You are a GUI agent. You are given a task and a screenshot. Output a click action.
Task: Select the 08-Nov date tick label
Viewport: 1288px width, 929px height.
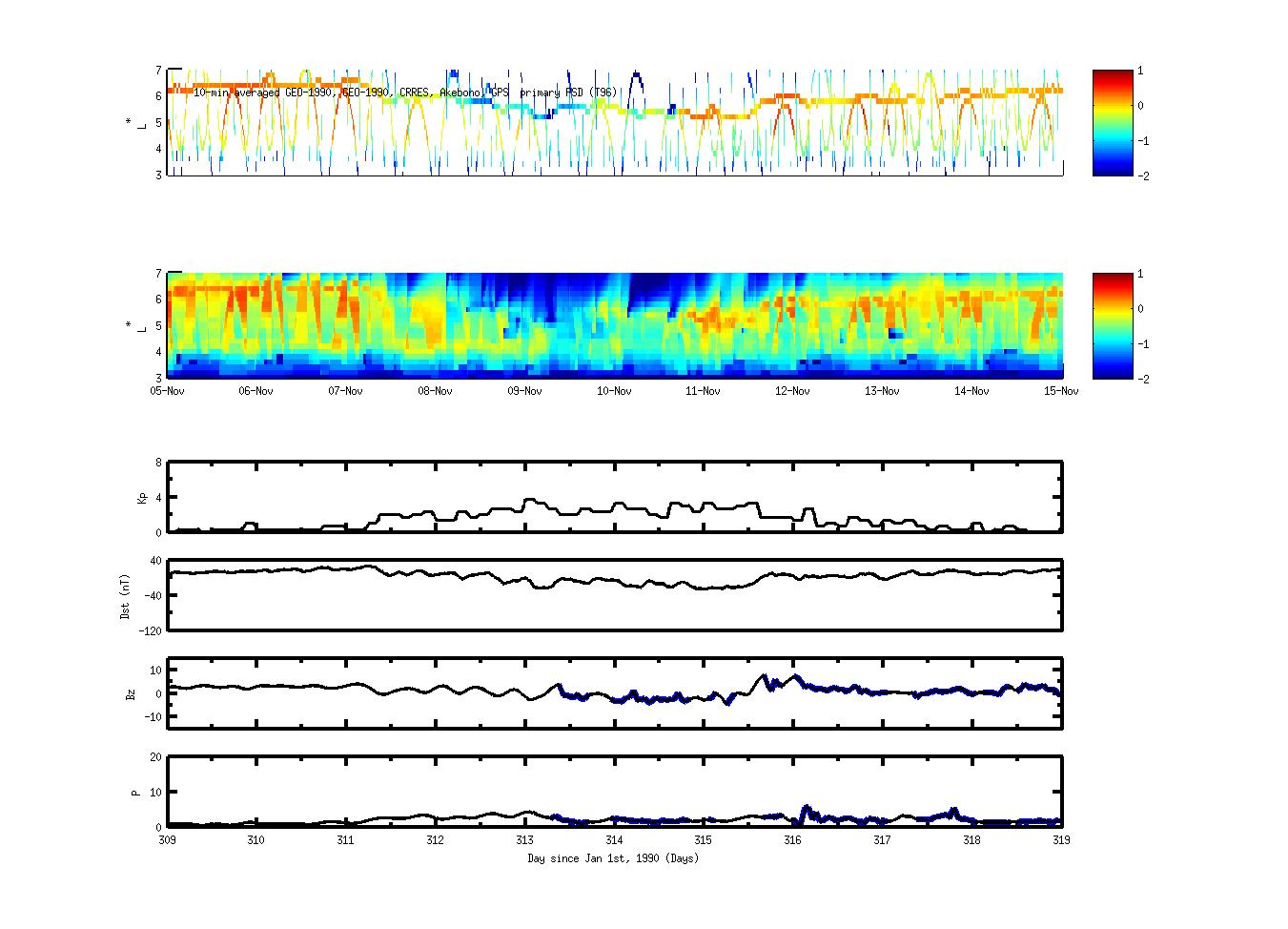(x=435, y=391)
